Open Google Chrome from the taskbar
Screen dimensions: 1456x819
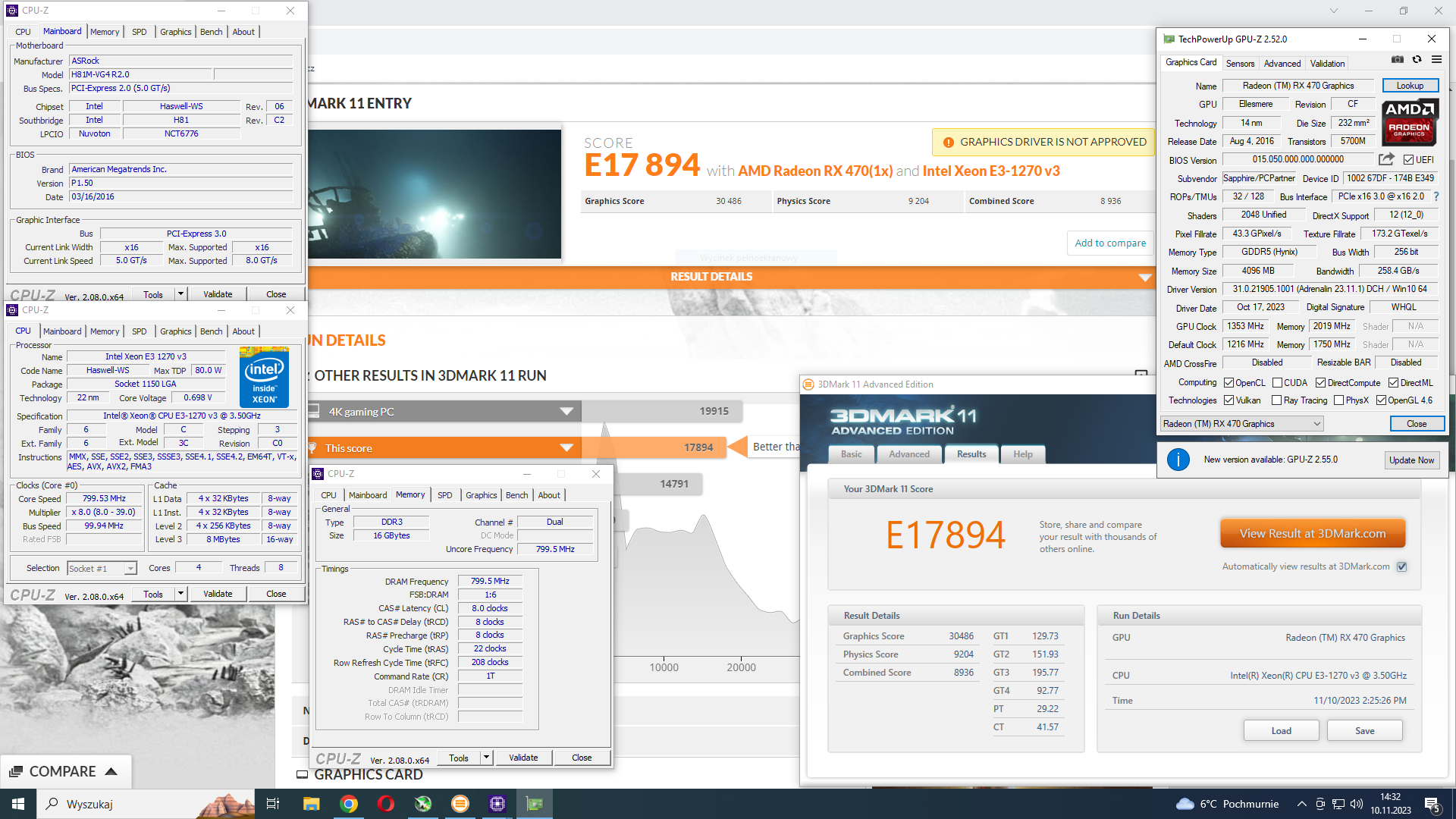click(349, 804)
